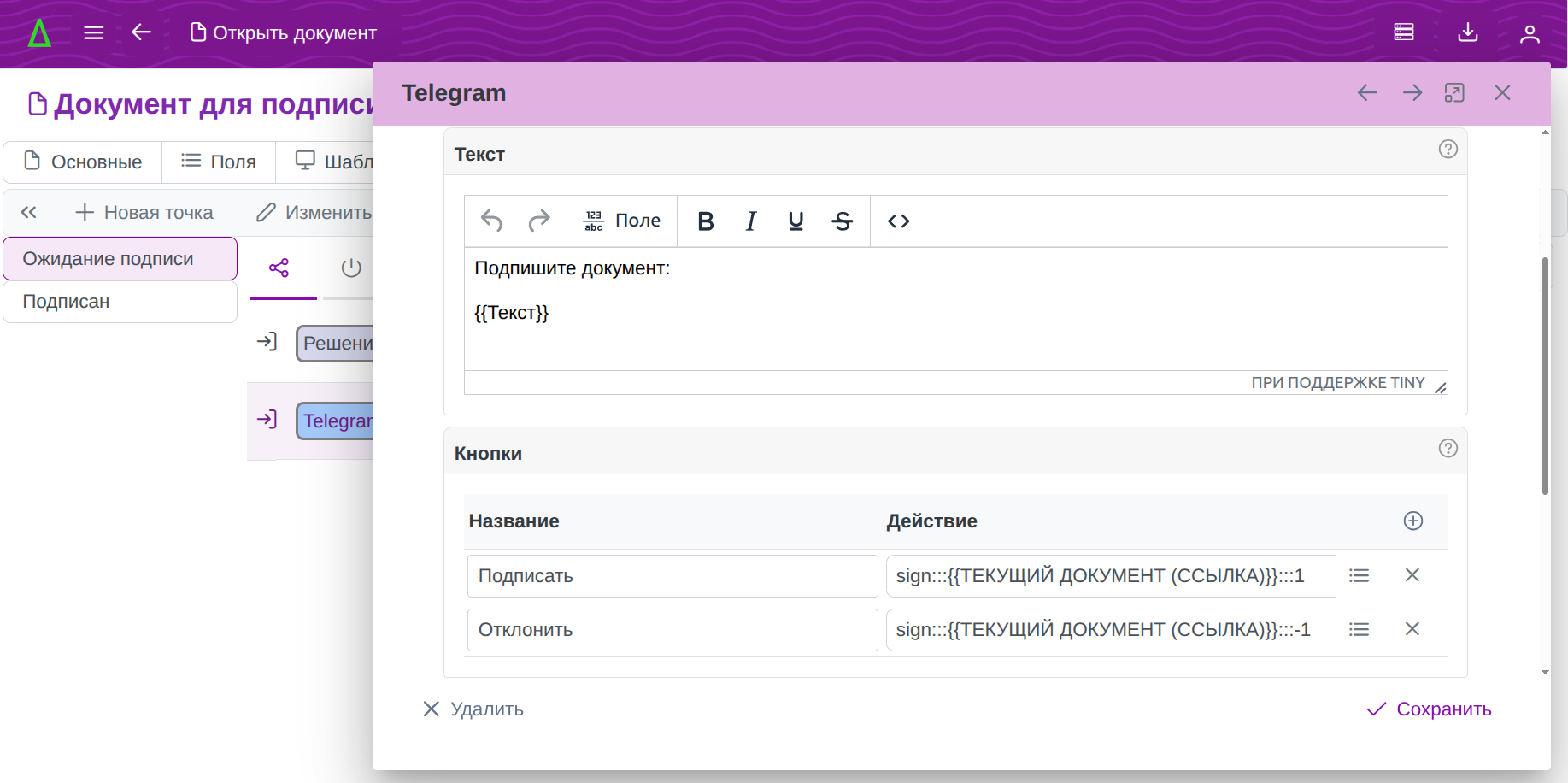1568x783 pixels.
Task: Click the Подписать button name field
Action: [672, 576]
